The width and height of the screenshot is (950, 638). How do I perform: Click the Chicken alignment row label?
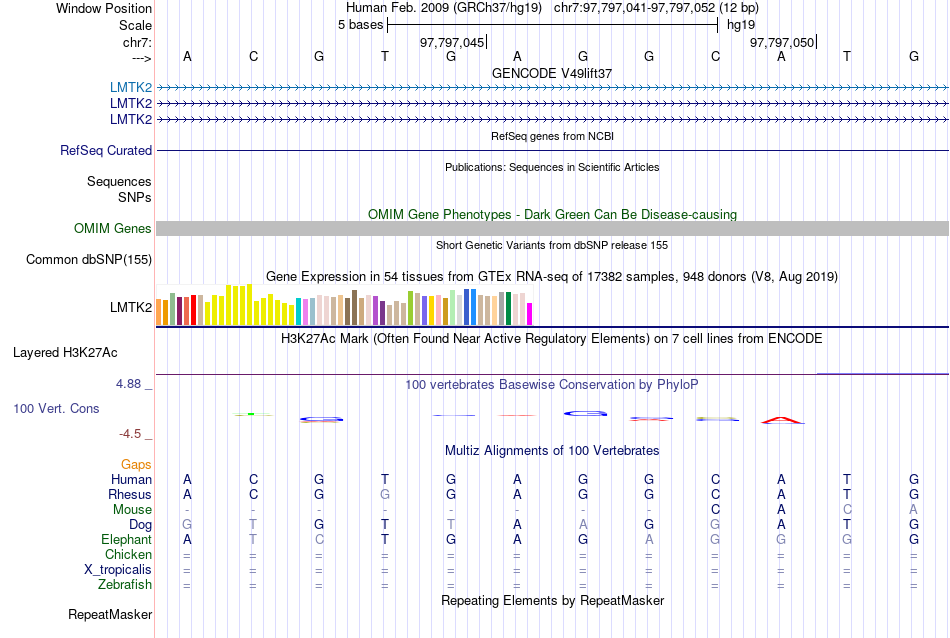click(x=128, y=554)
